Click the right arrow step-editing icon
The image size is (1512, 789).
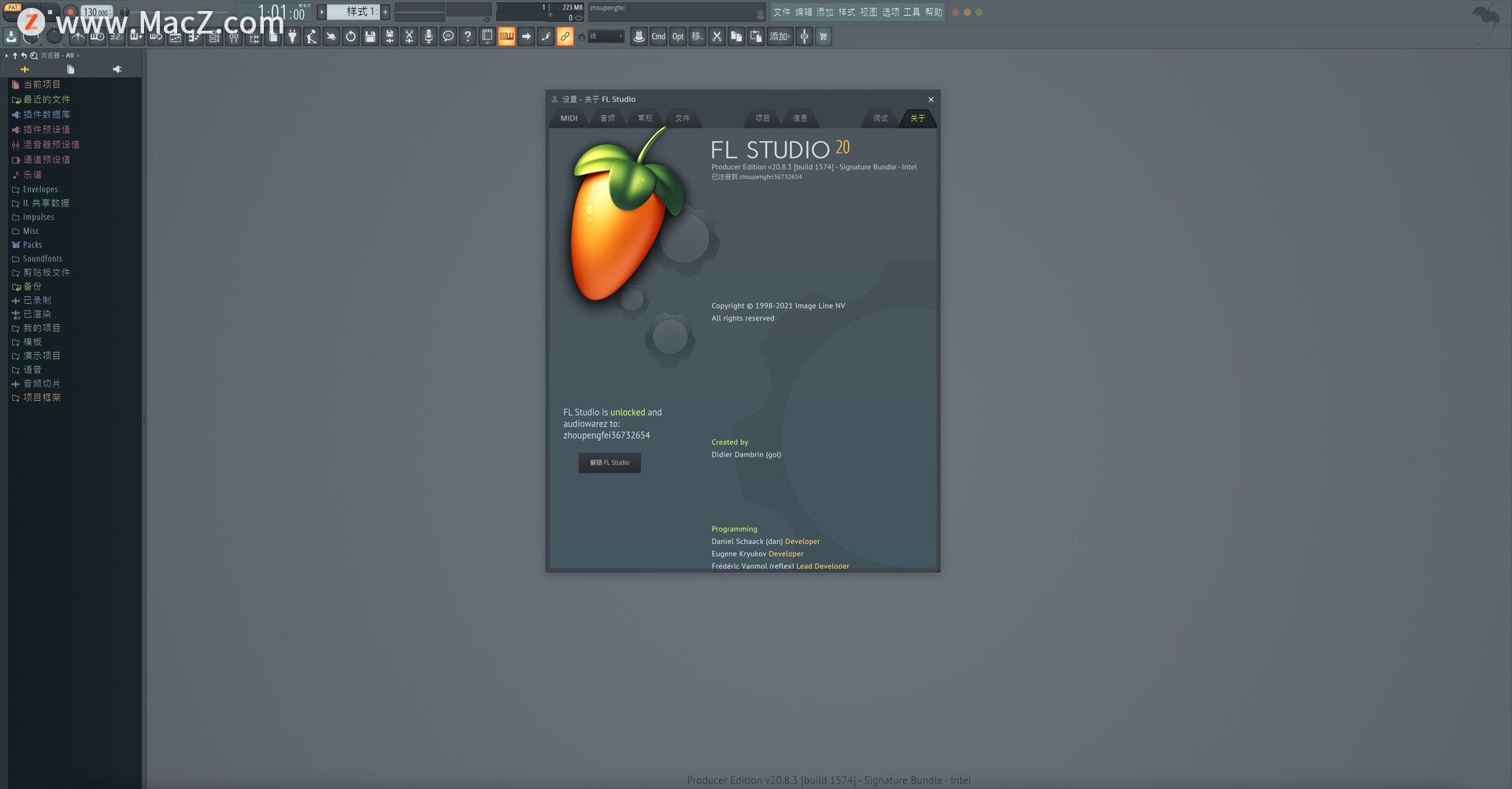tap(526, 36)
